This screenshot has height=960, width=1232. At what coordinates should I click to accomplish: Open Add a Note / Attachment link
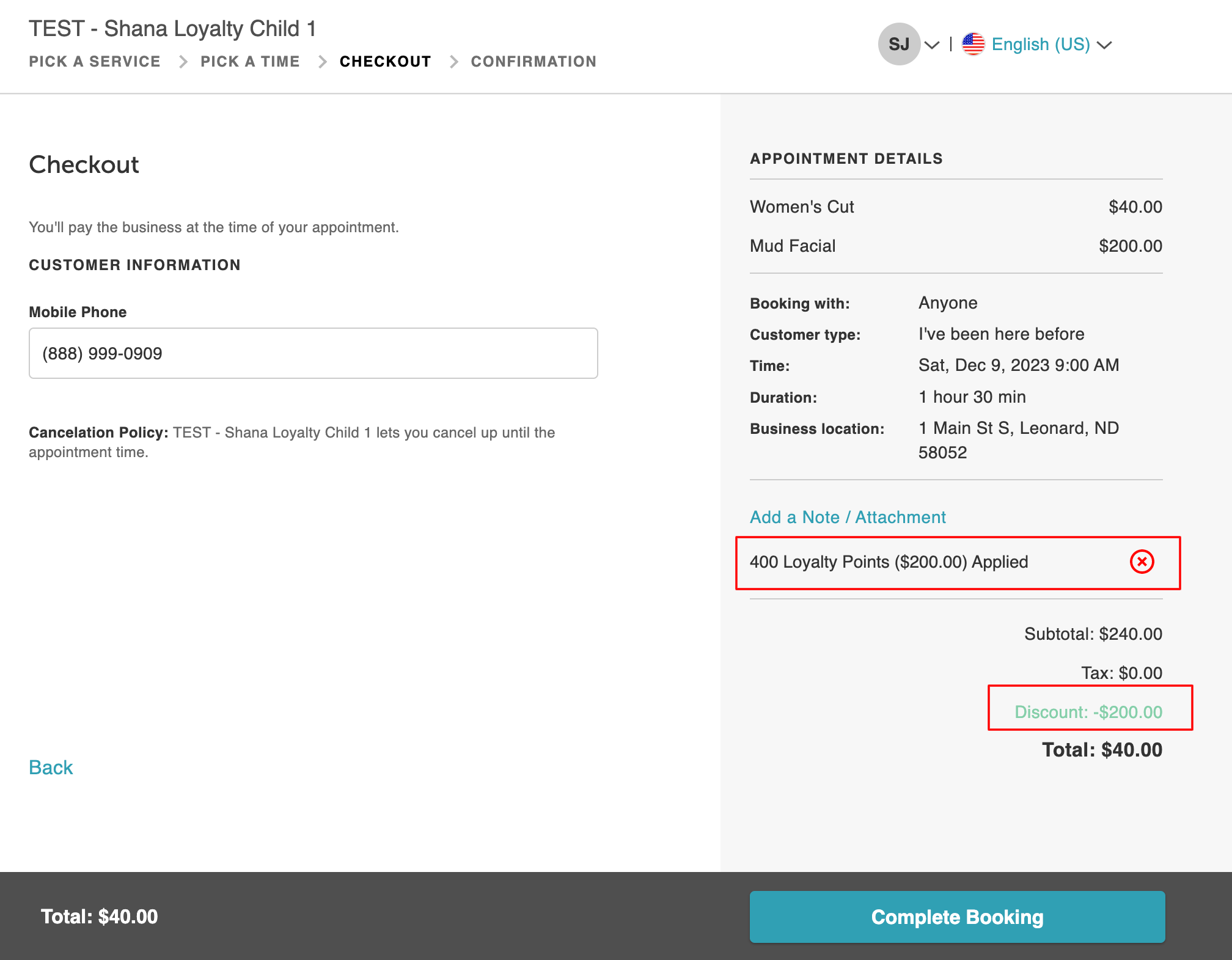click(x=848, y=517)
